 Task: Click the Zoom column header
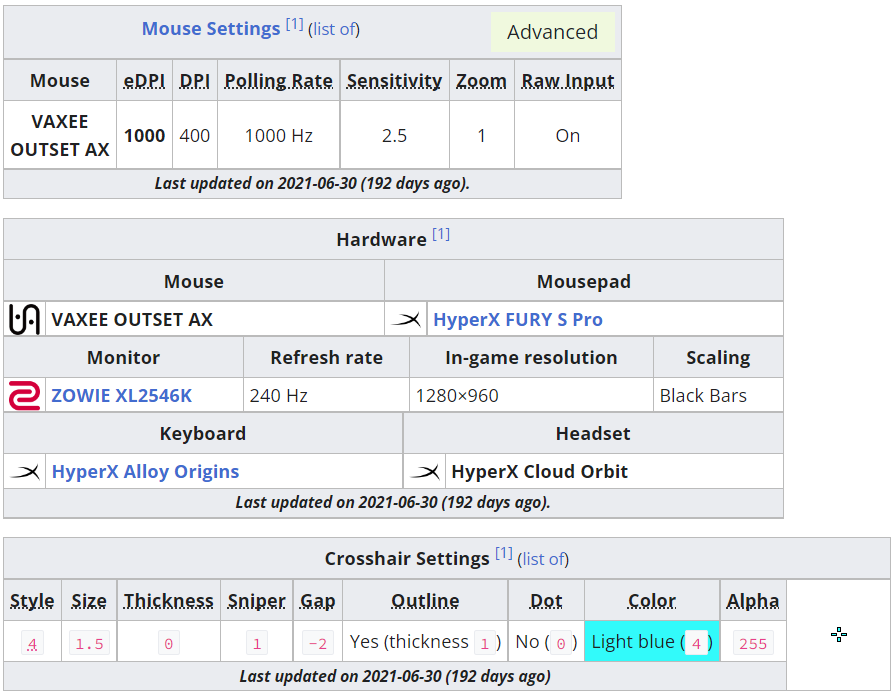[x=481, y=81]
